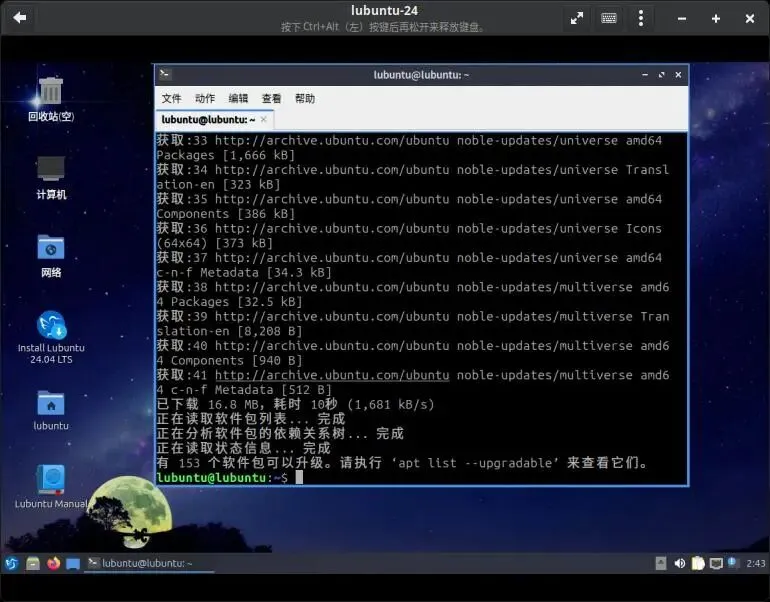Viewport: 770px width, 602px height.
Task: Open the 回收站 trash desktop icon
Action: 51,99
